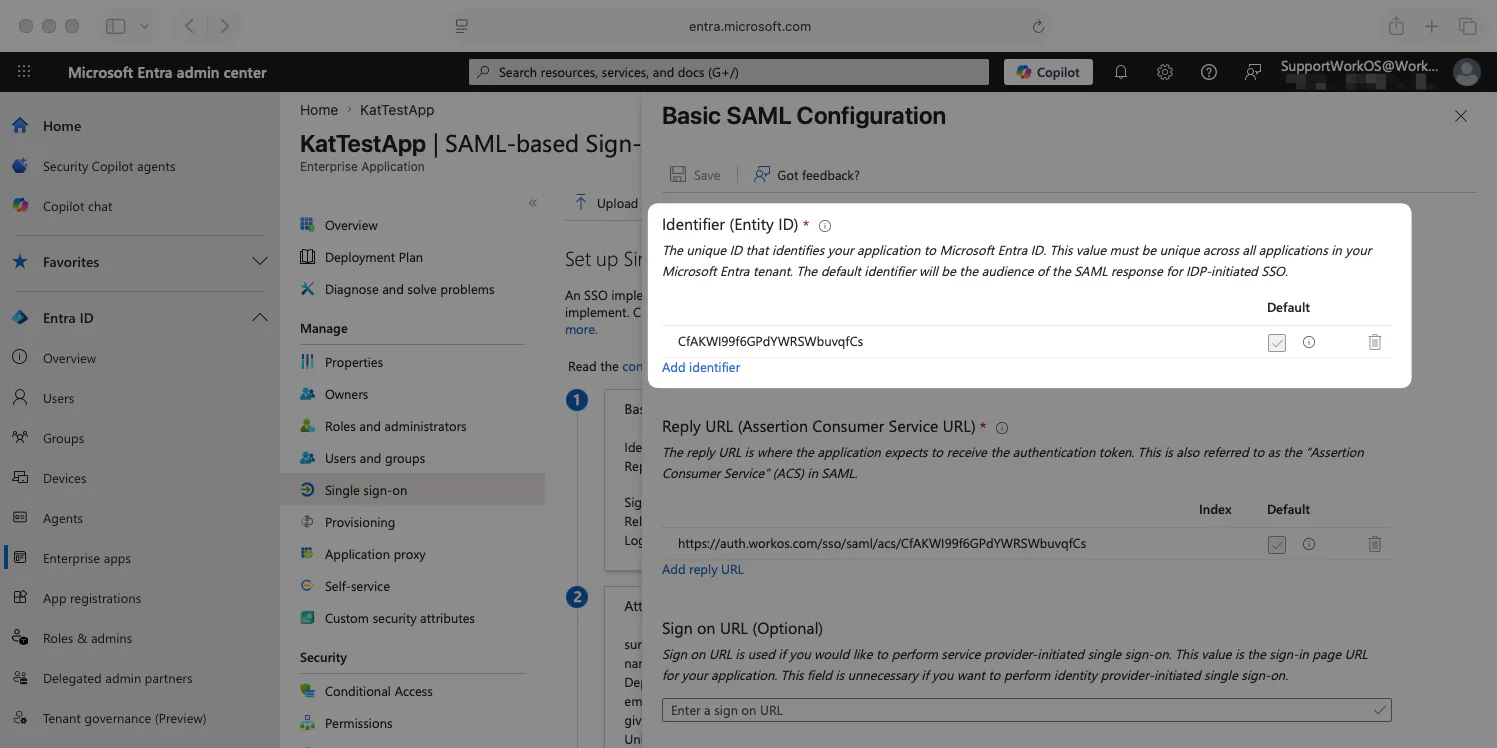The width and height of the screenshot is (1497, 748).
Task: Open the account avatar menu
Action: click(x=1467, y=72)
